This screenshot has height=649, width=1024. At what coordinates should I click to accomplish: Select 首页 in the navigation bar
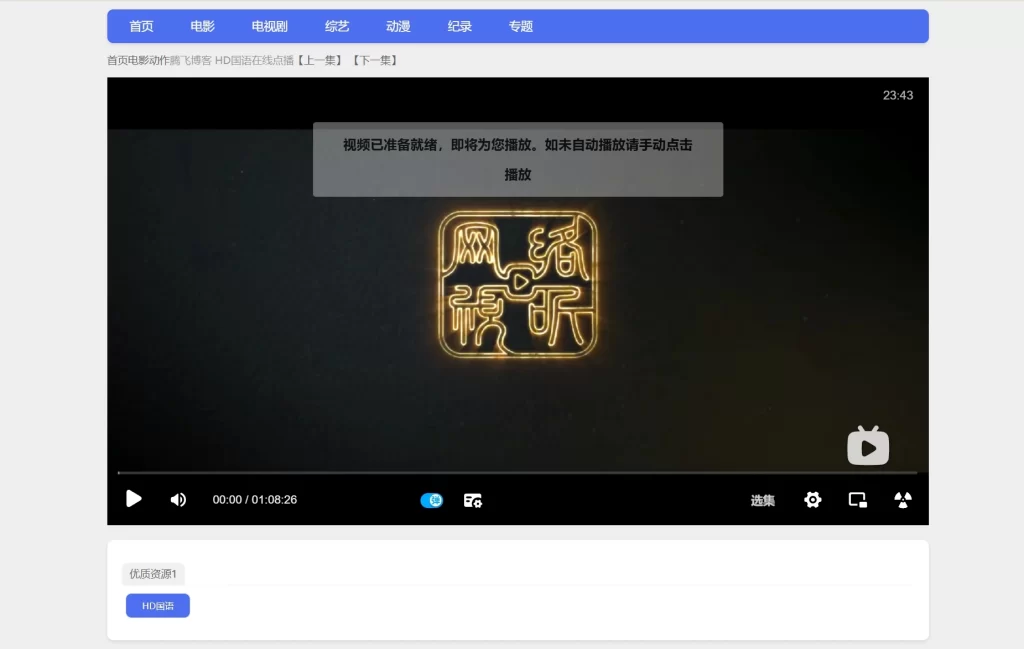(x=140, y=26)
